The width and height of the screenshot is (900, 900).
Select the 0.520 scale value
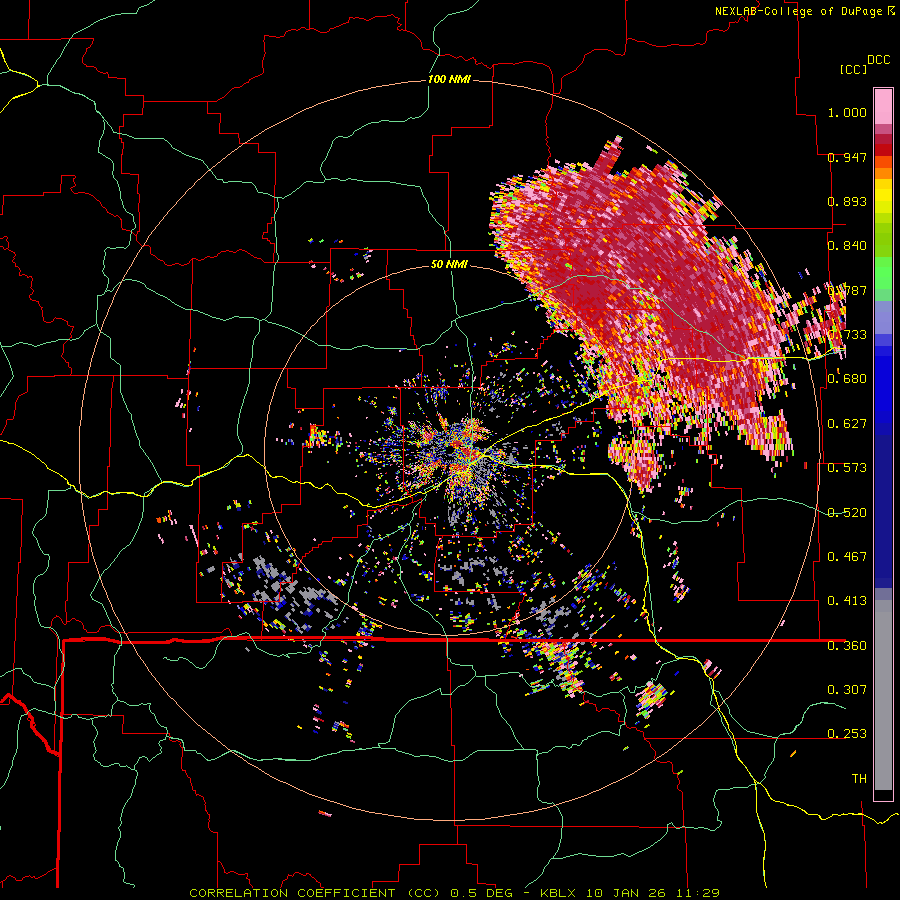[x=847, y=512]
